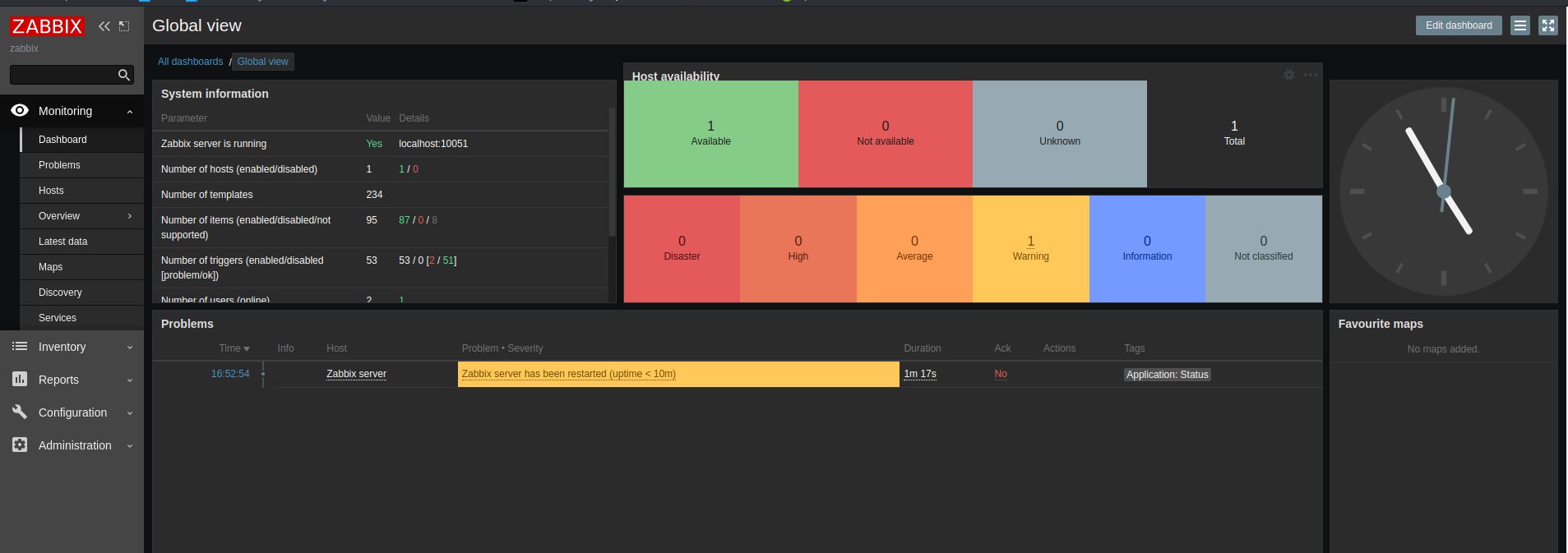Select the grey Unknown hosts tile

pyautogui.click(x=1060, y=134)
